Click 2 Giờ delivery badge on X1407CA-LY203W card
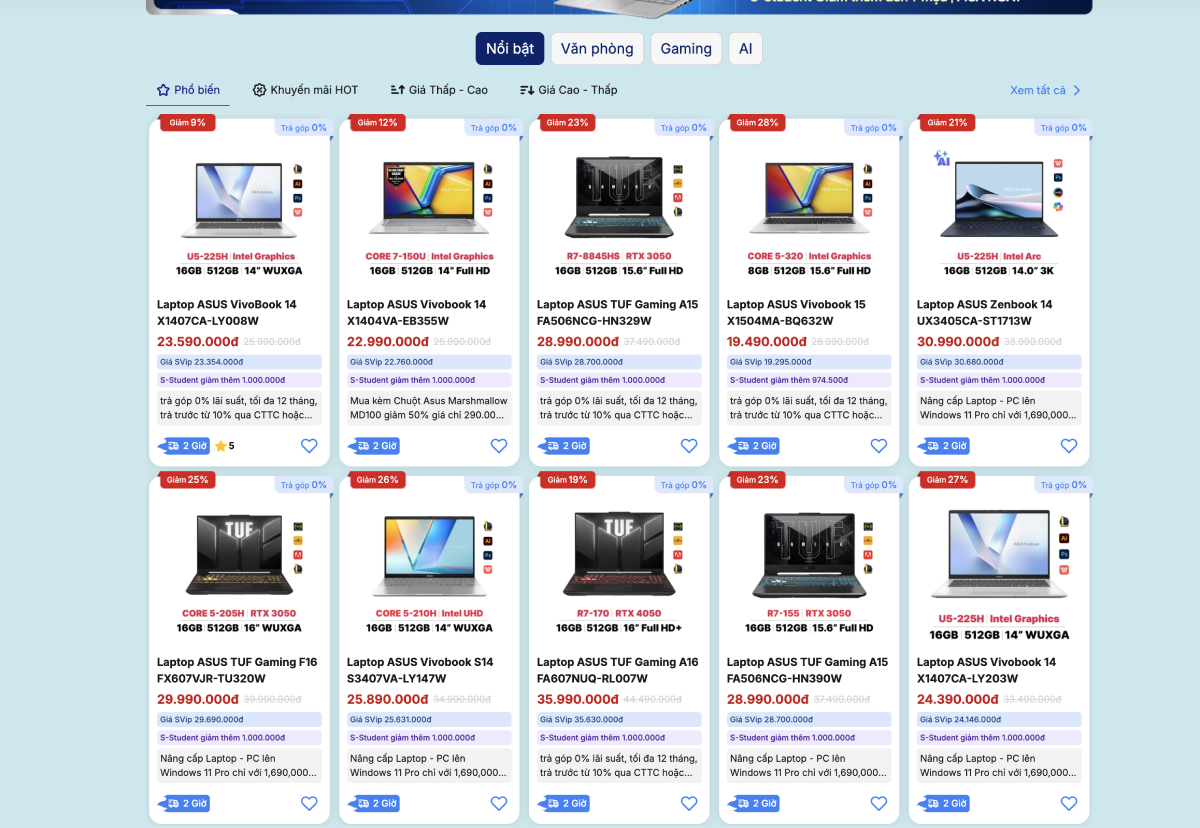The width and height of the screenshot is (1200, 828). coord(944,803)
